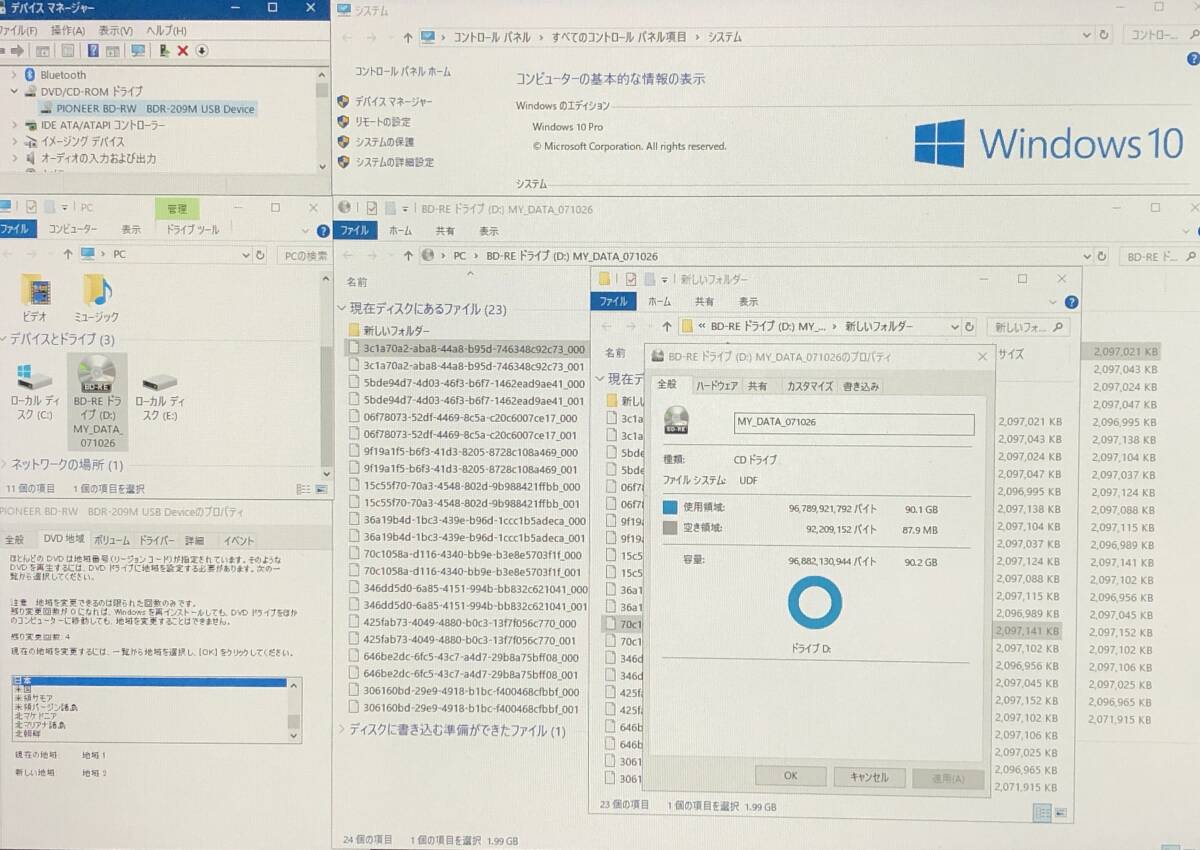Collapse the デバイスとドライブ (3) group
Image resolution: width=1200 pixels, height=850 pixels.
[x=5, y=340]
